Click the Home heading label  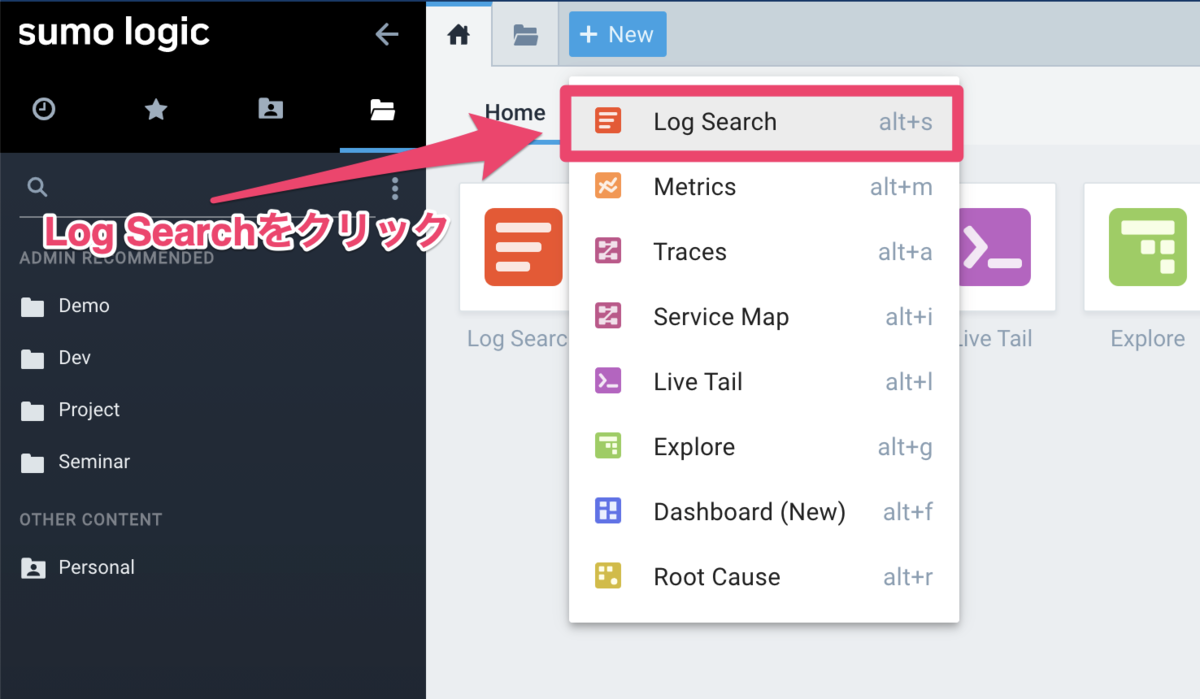pos(515,112)
